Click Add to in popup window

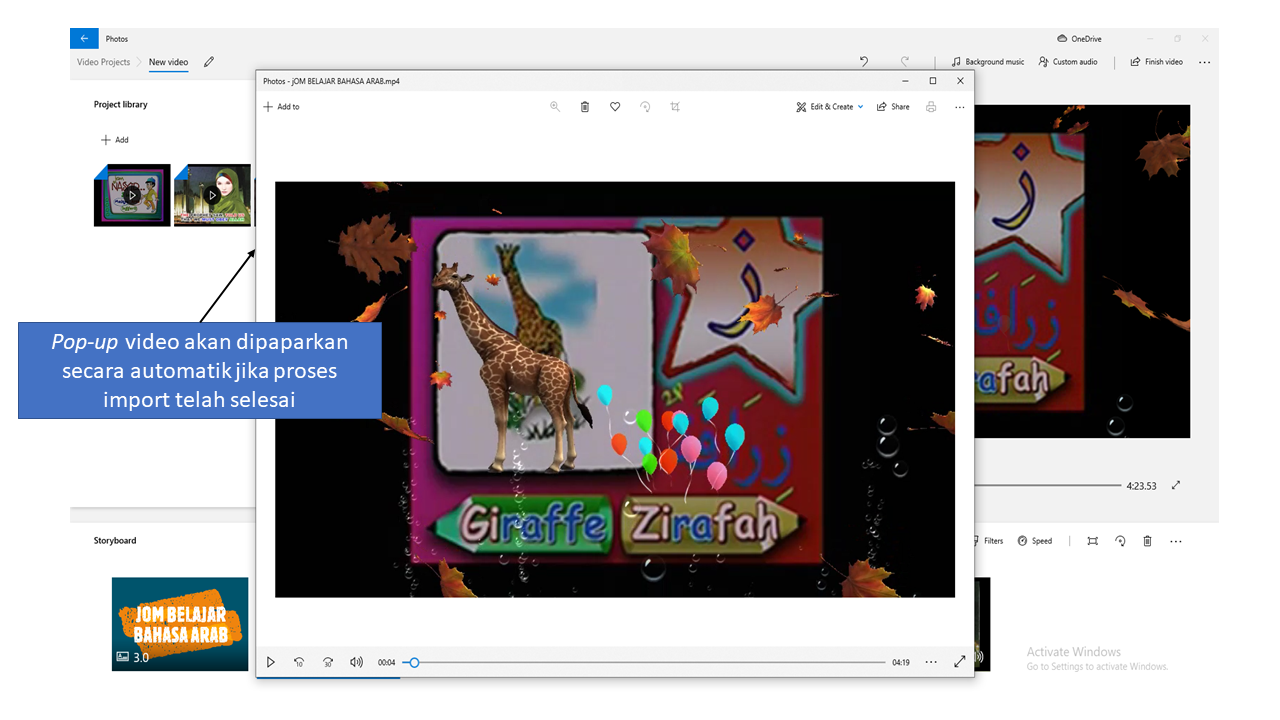pyautogui.click(x=281, y=107)
